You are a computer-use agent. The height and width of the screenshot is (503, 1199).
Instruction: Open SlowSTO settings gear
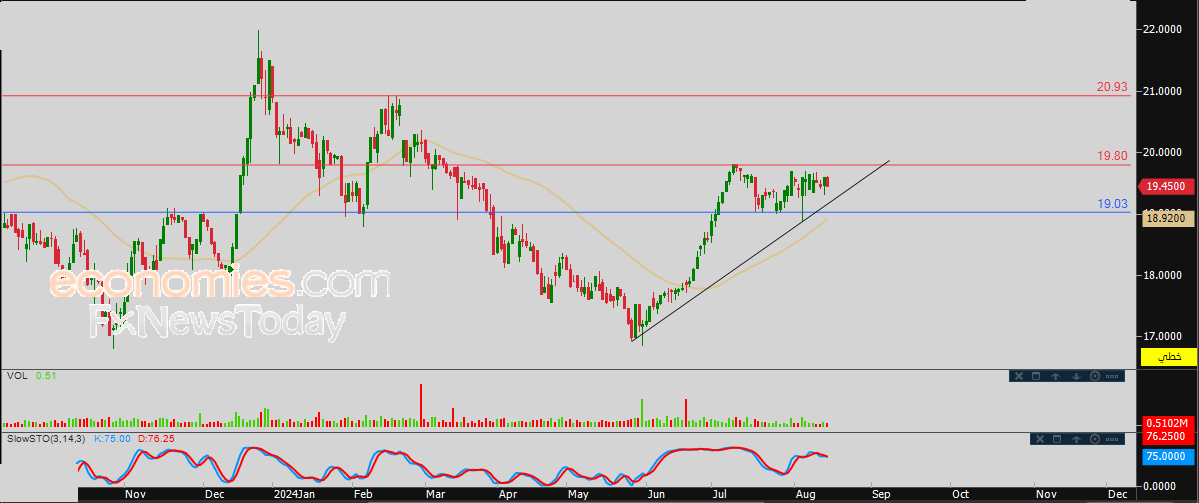pos(1095,439)
